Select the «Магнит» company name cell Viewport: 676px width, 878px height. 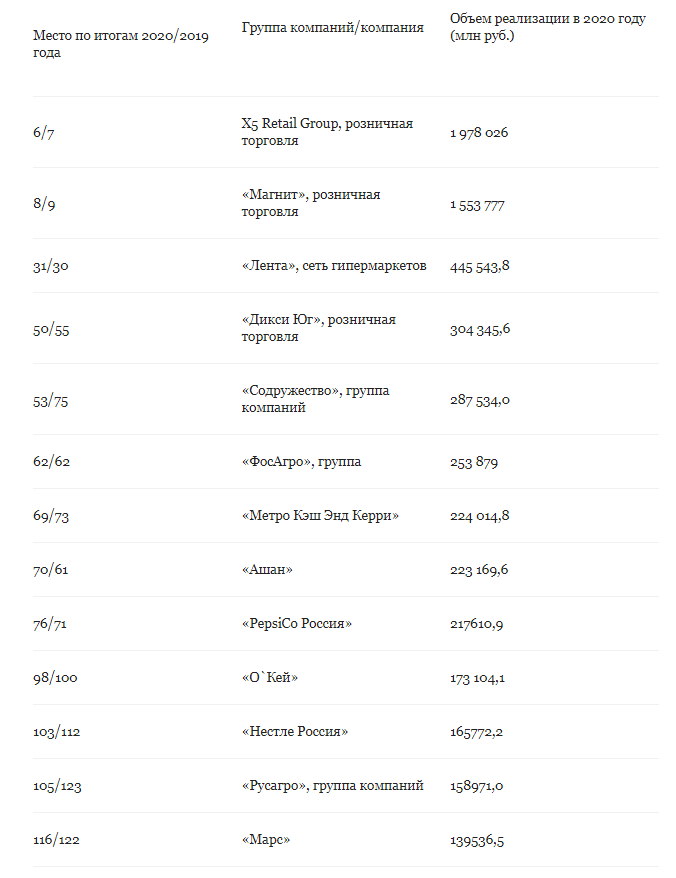click(311, 203)
